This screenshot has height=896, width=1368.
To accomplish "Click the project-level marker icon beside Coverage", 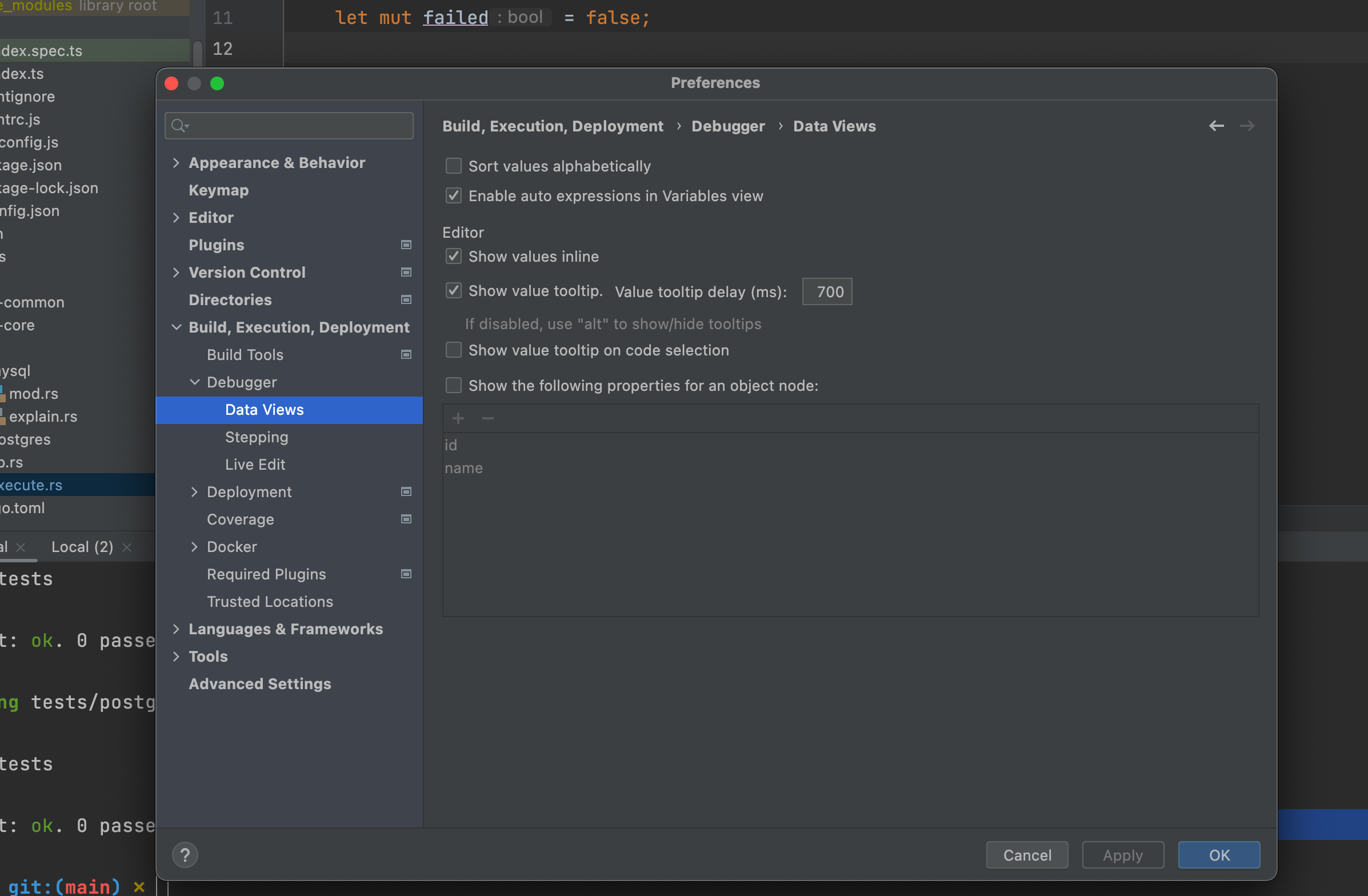I will (x=406, y=519).
